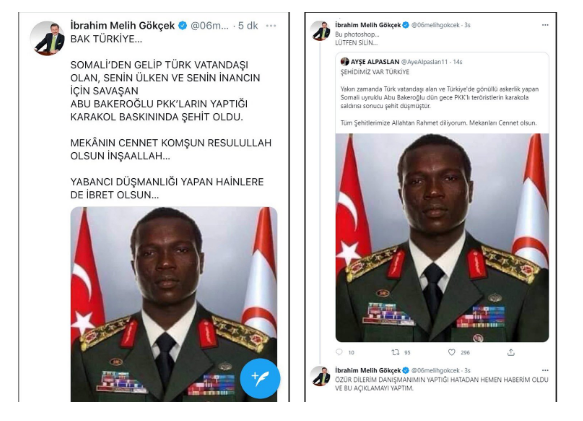Click the verified badge beside İbrahim Melih Gökçek, left tweet
This screenshot has height=421, width=583.
(183, 26)
